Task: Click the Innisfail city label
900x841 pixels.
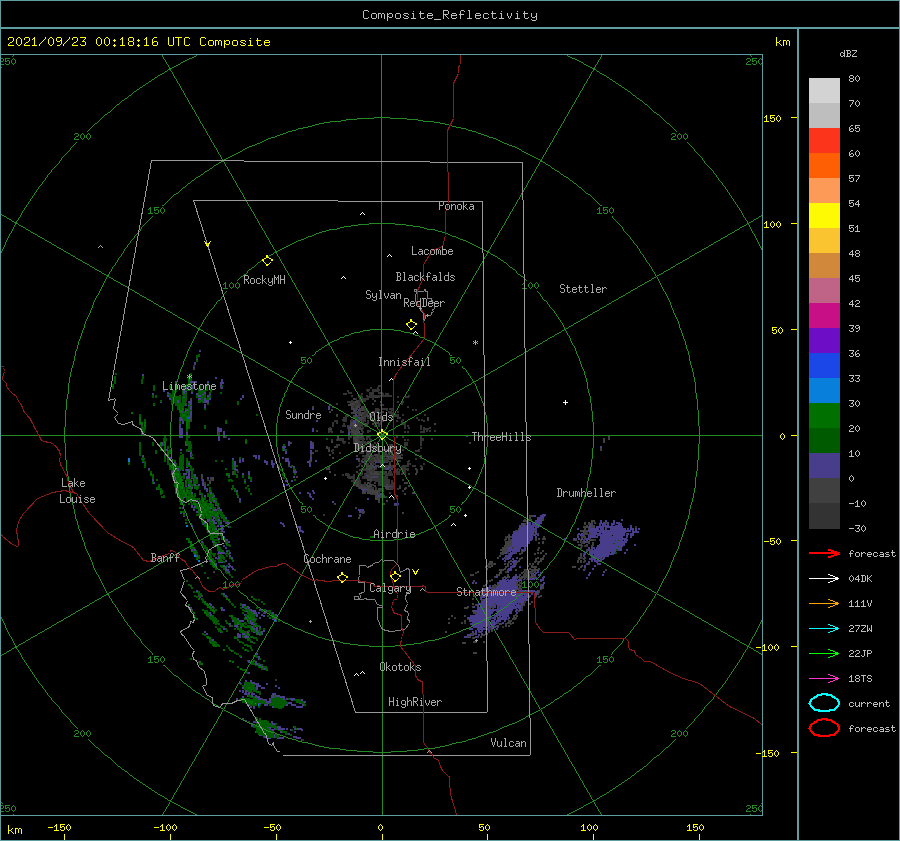Action: pos(404,362)
